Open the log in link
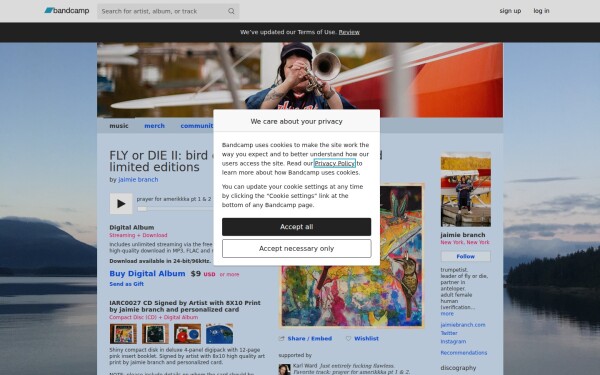 click(x=541, y=11)
